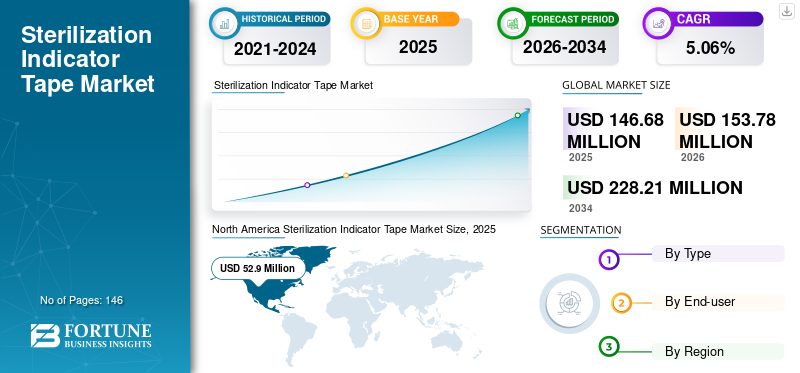Click the orange number 2 circle
The width and height of the screenshot is (800, 373).
tap(621, 303)
